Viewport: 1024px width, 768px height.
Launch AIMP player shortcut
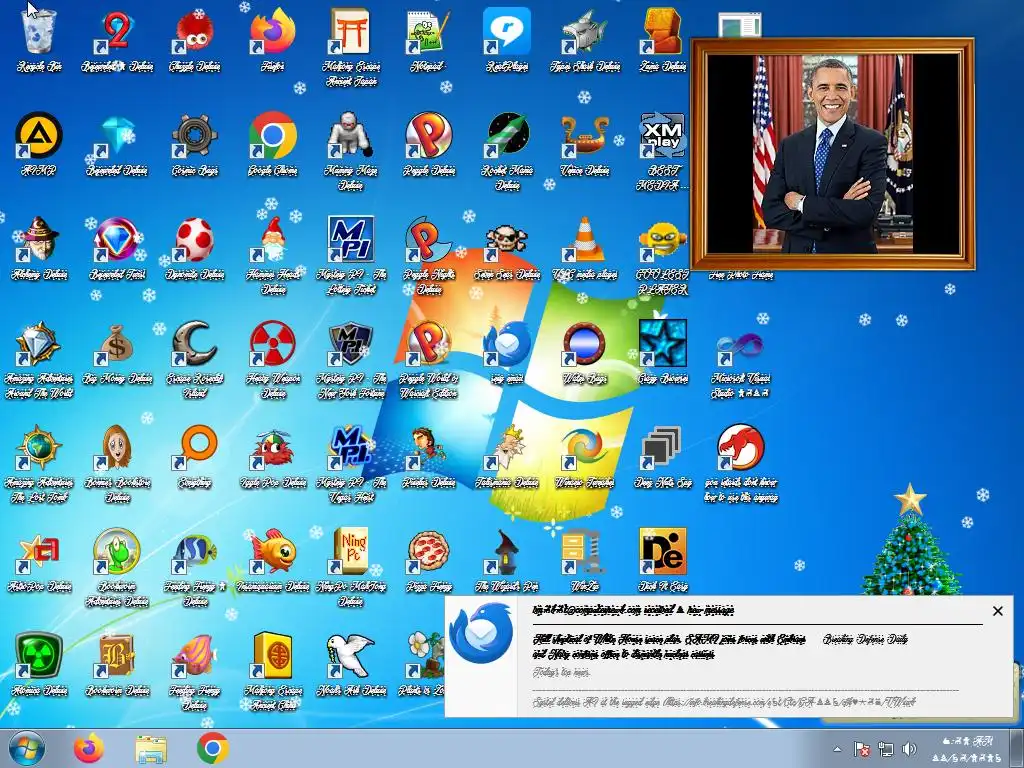[x=39, y=135]
